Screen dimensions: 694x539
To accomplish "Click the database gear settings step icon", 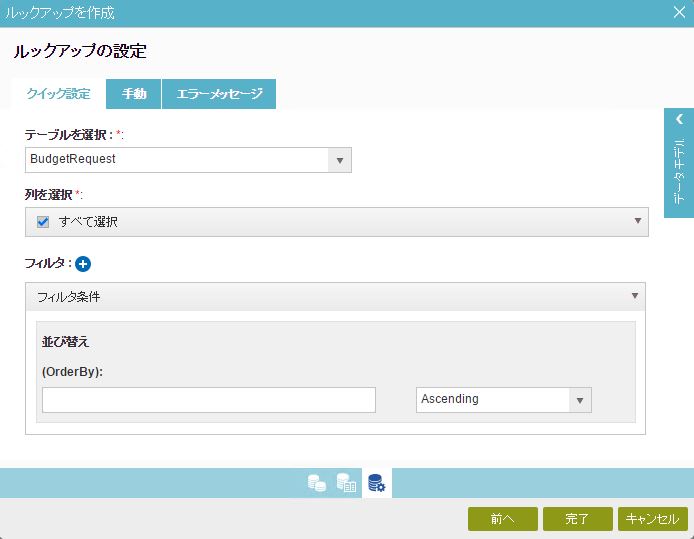I will 377,483.
